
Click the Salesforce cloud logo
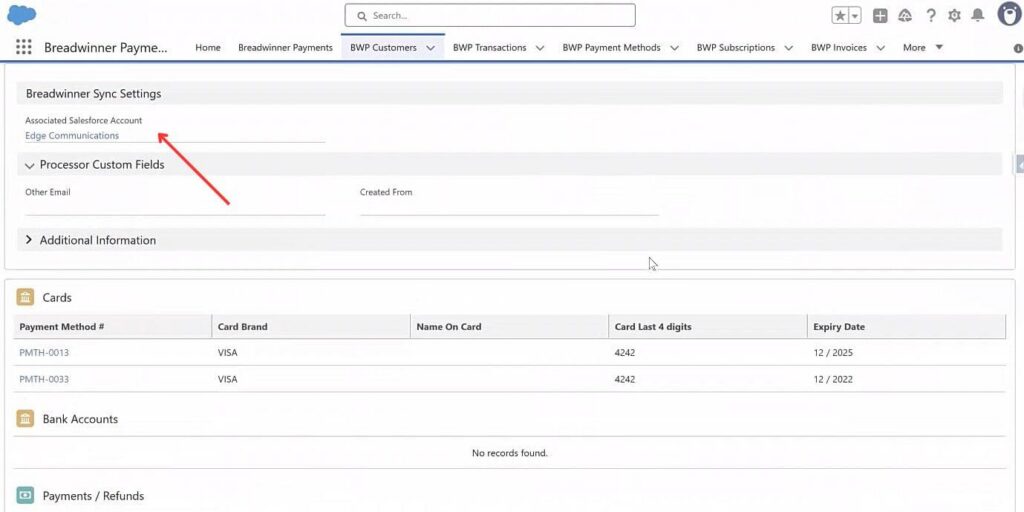coord(21,15)
